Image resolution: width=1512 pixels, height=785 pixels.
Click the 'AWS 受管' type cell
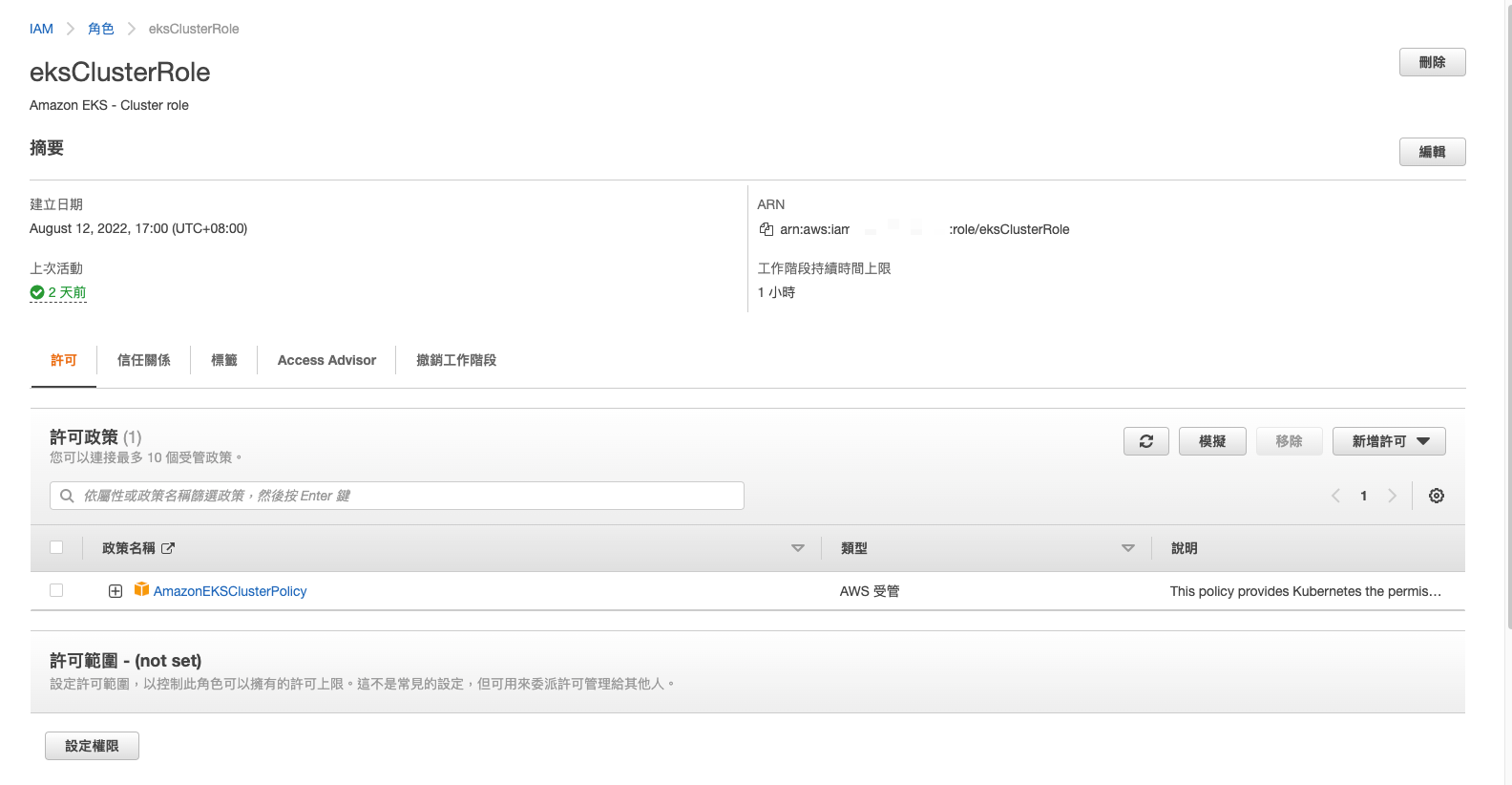[870, 591]
